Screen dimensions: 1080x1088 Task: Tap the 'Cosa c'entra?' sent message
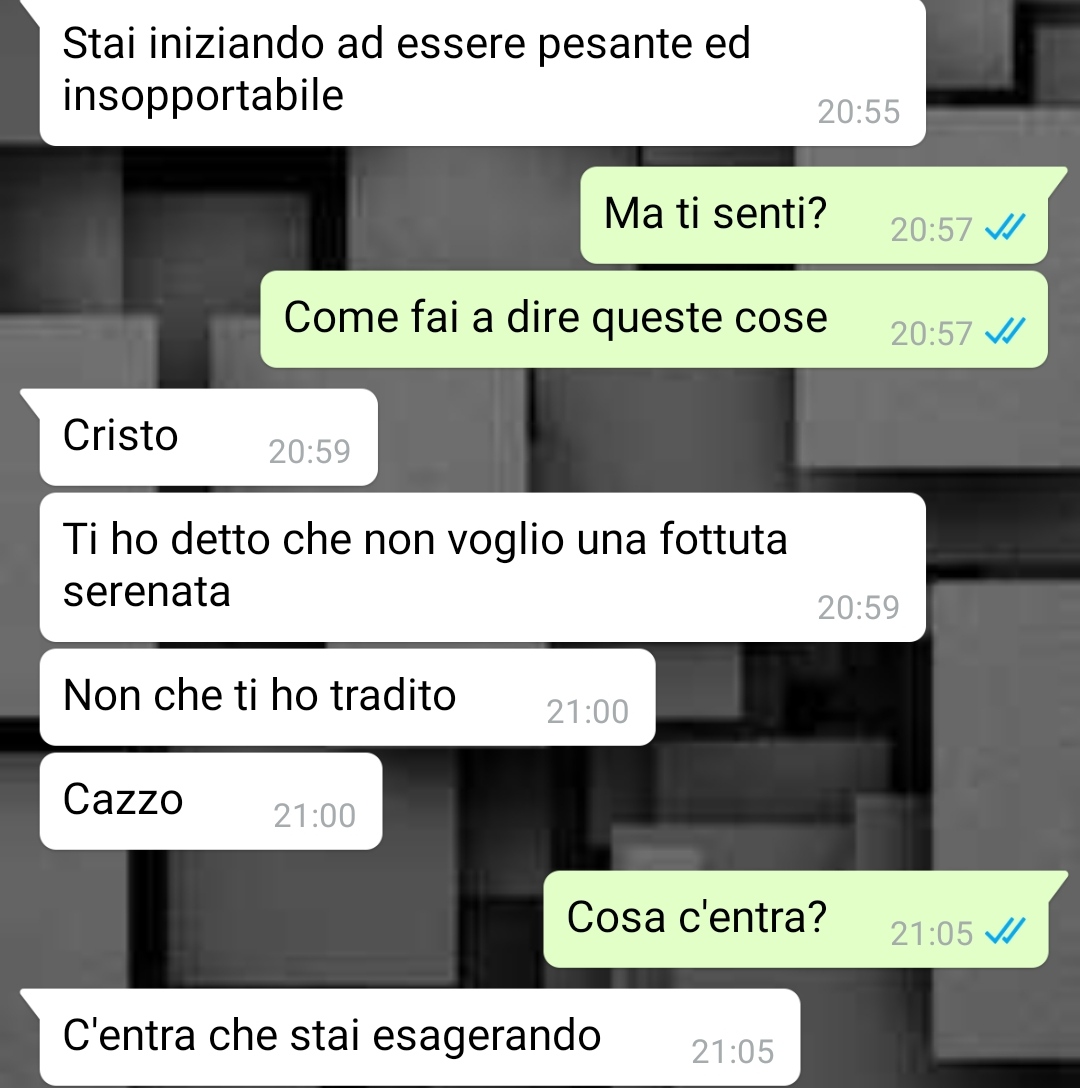pyautogui.click(x=795, y=919)
